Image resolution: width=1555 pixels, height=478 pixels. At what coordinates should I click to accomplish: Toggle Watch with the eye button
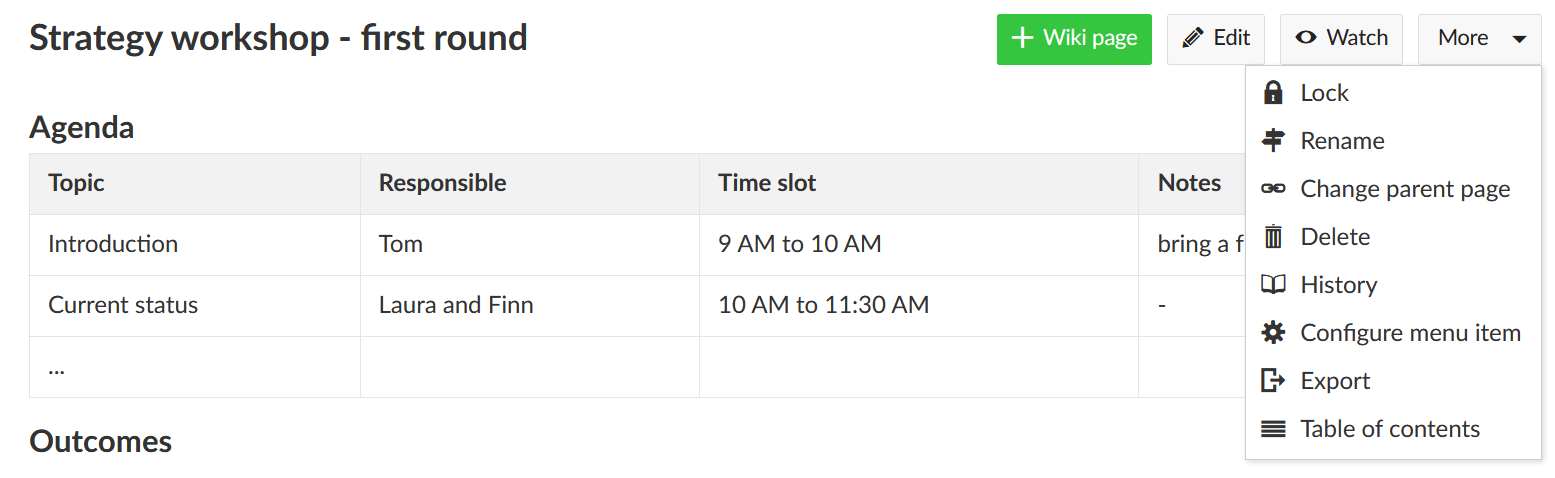pyautogui.click(x=1341, y=39)
